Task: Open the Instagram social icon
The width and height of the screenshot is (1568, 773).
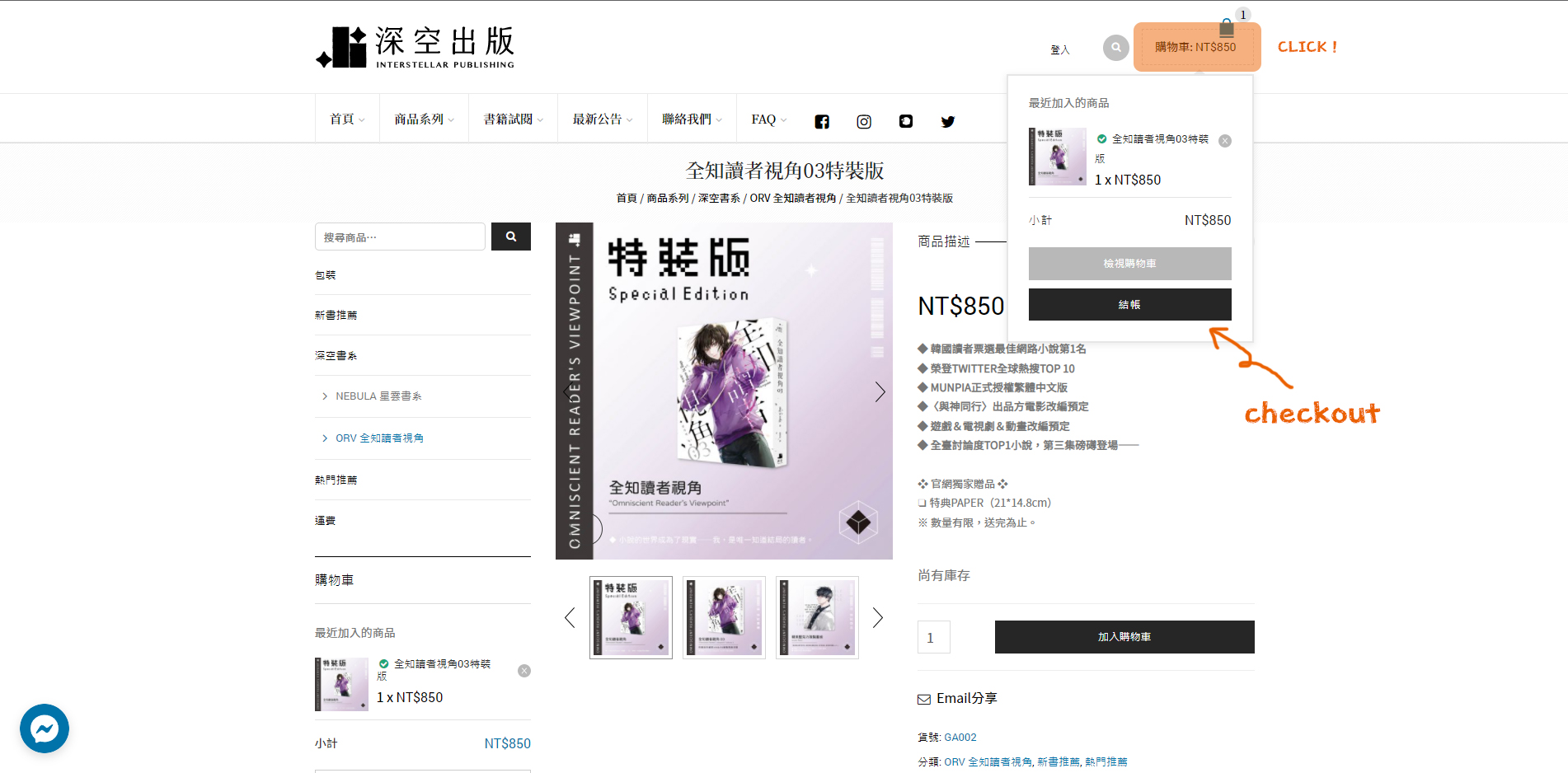Action: [x=864, y=121]
